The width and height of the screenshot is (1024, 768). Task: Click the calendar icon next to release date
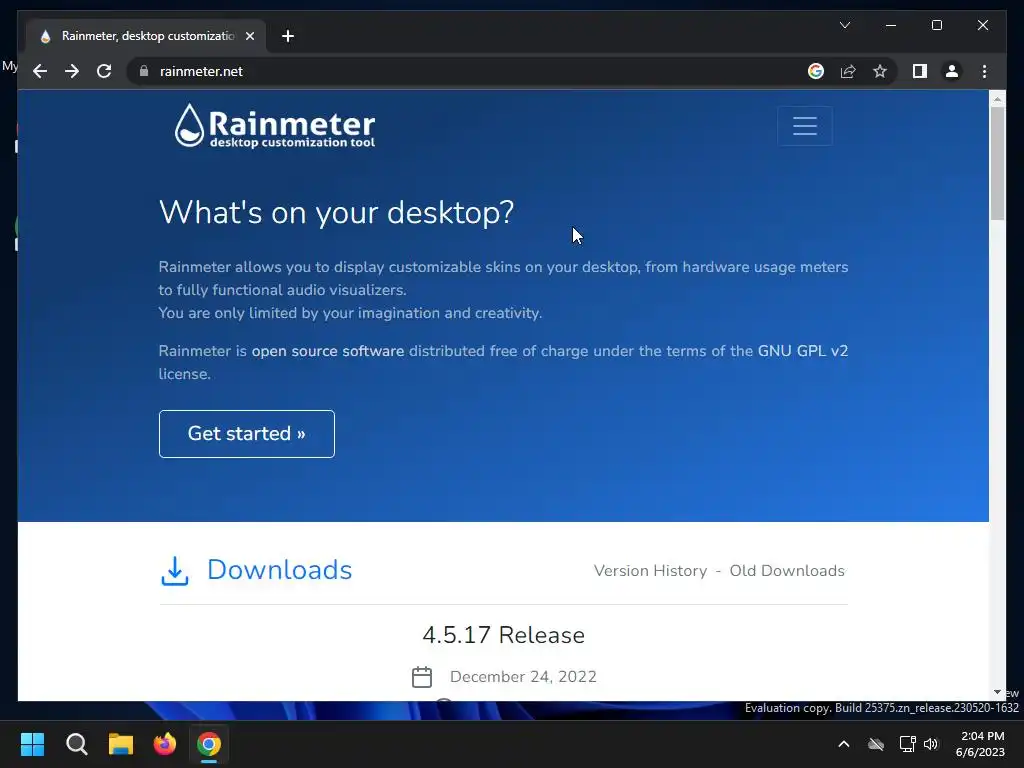coord(422,677)
